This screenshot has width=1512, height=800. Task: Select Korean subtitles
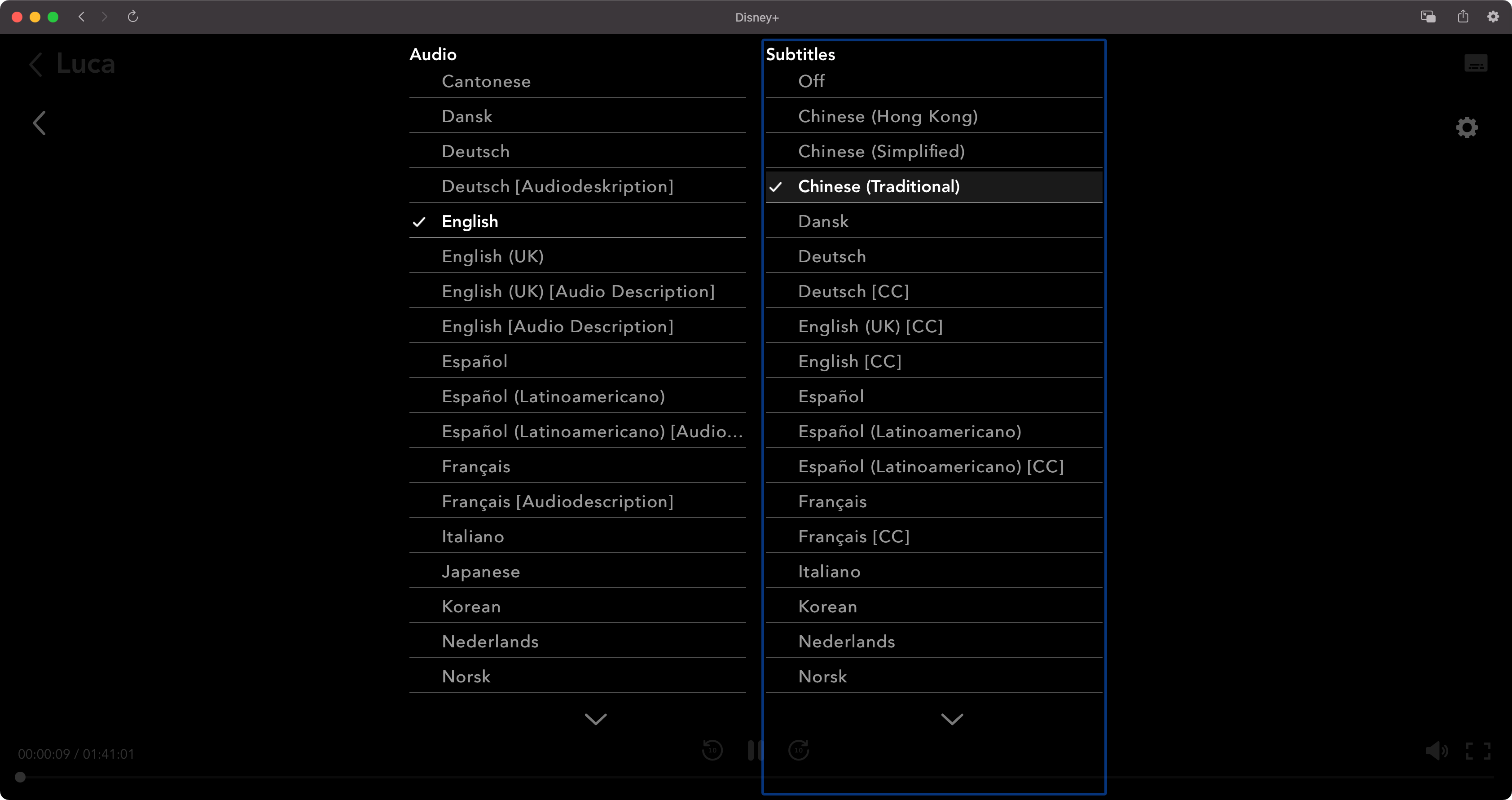pyautogui.click(x=933, y=607)
